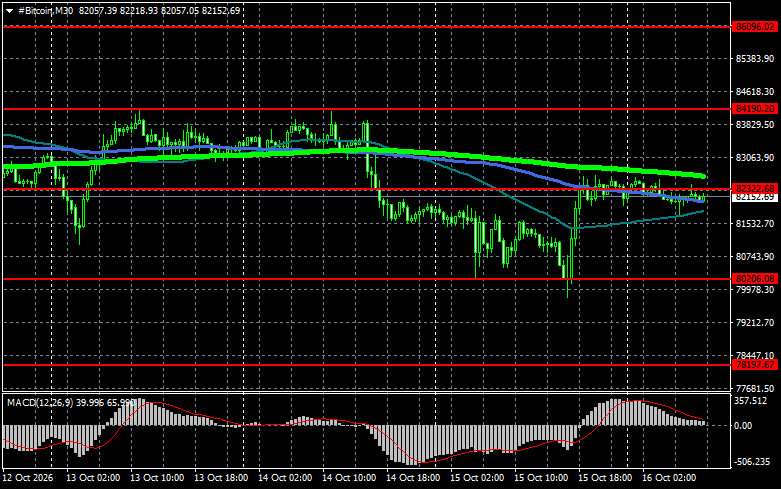Click the 79978.30 price scale value

(x=755, y=289)
